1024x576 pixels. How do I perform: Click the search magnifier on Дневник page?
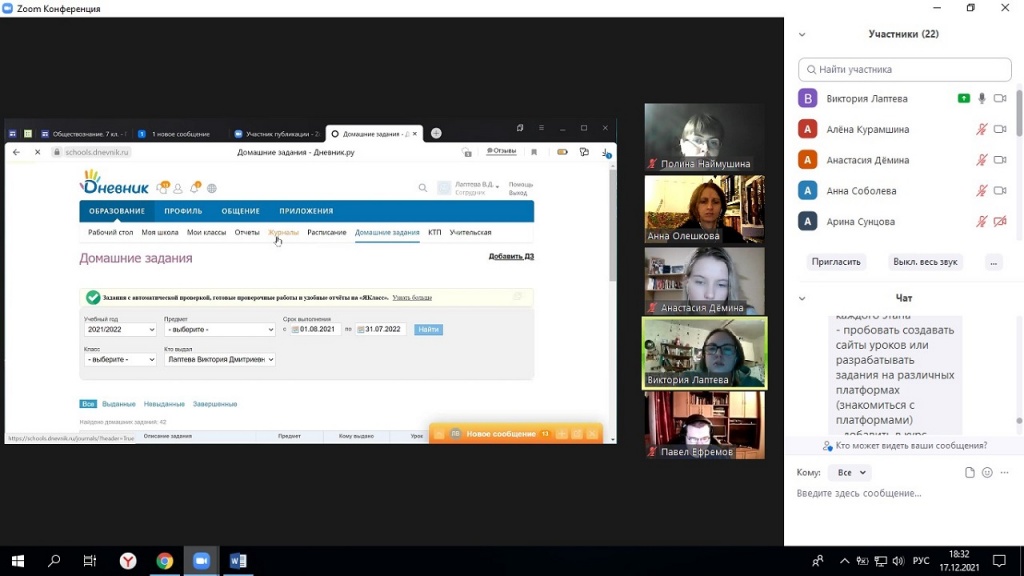(423, 187)
